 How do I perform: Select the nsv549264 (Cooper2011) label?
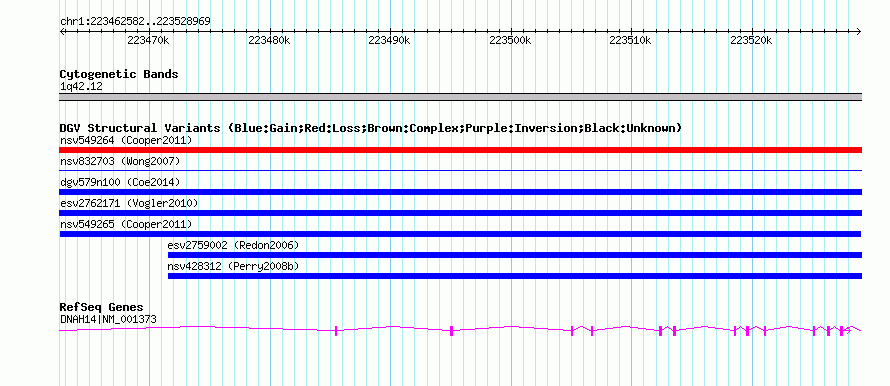point(126,140)
